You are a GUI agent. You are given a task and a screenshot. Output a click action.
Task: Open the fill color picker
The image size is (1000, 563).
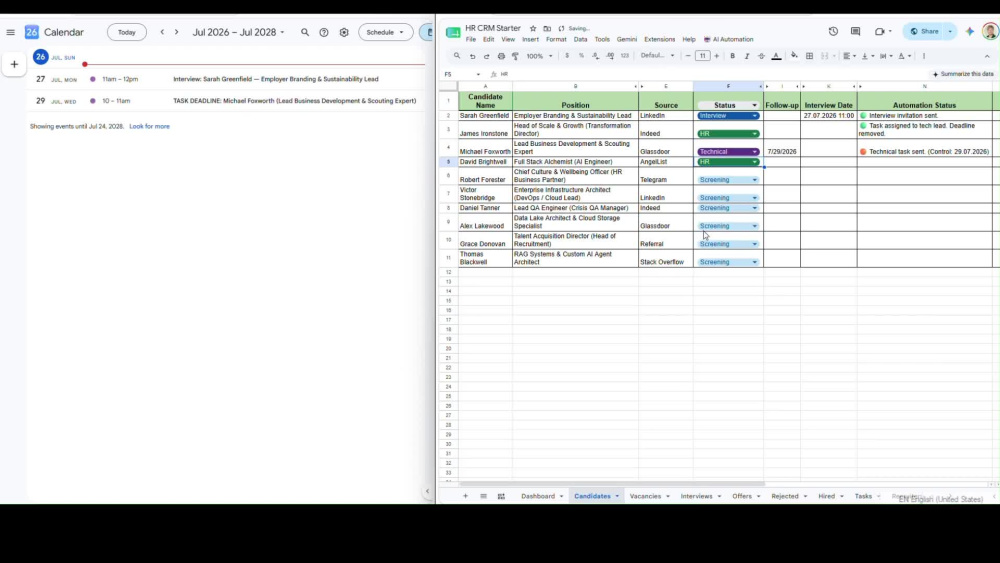click(794, 56)
